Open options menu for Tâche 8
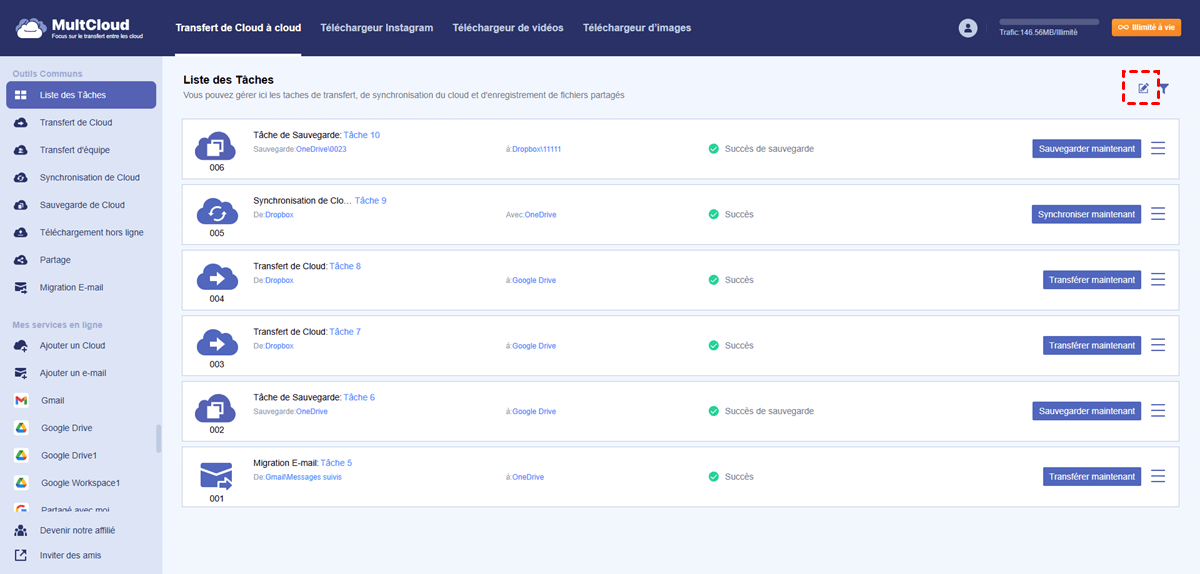The height and width of the screenshot is (574, 1200). [x=1158, y=280]
